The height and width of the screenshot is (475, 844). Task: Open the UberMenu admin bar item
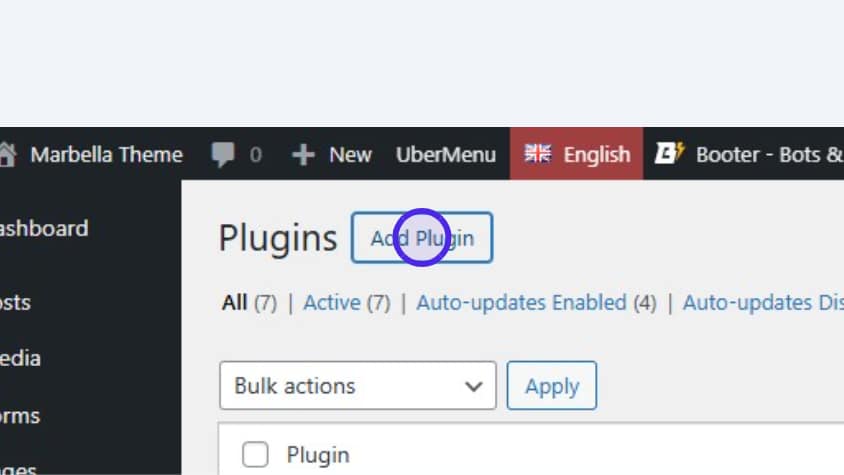[x=445, y=154]
